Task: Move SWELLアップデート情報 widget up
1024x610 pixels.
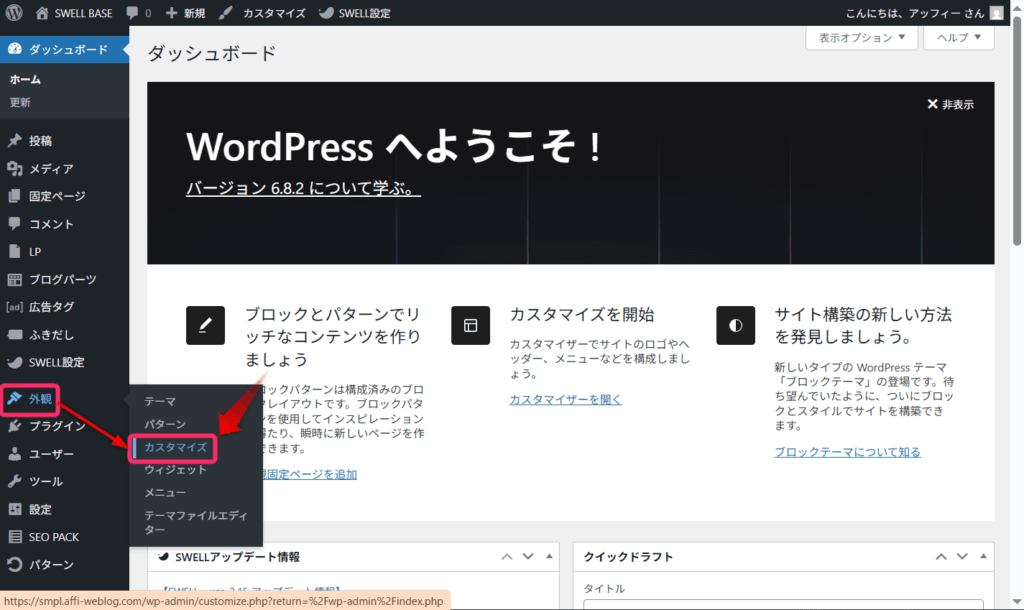Action: pos(507,557)
